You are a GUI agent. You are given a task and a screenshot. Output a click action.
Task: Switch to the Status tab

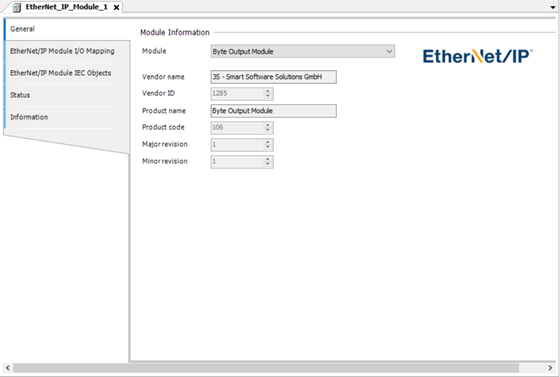point(67,95)
